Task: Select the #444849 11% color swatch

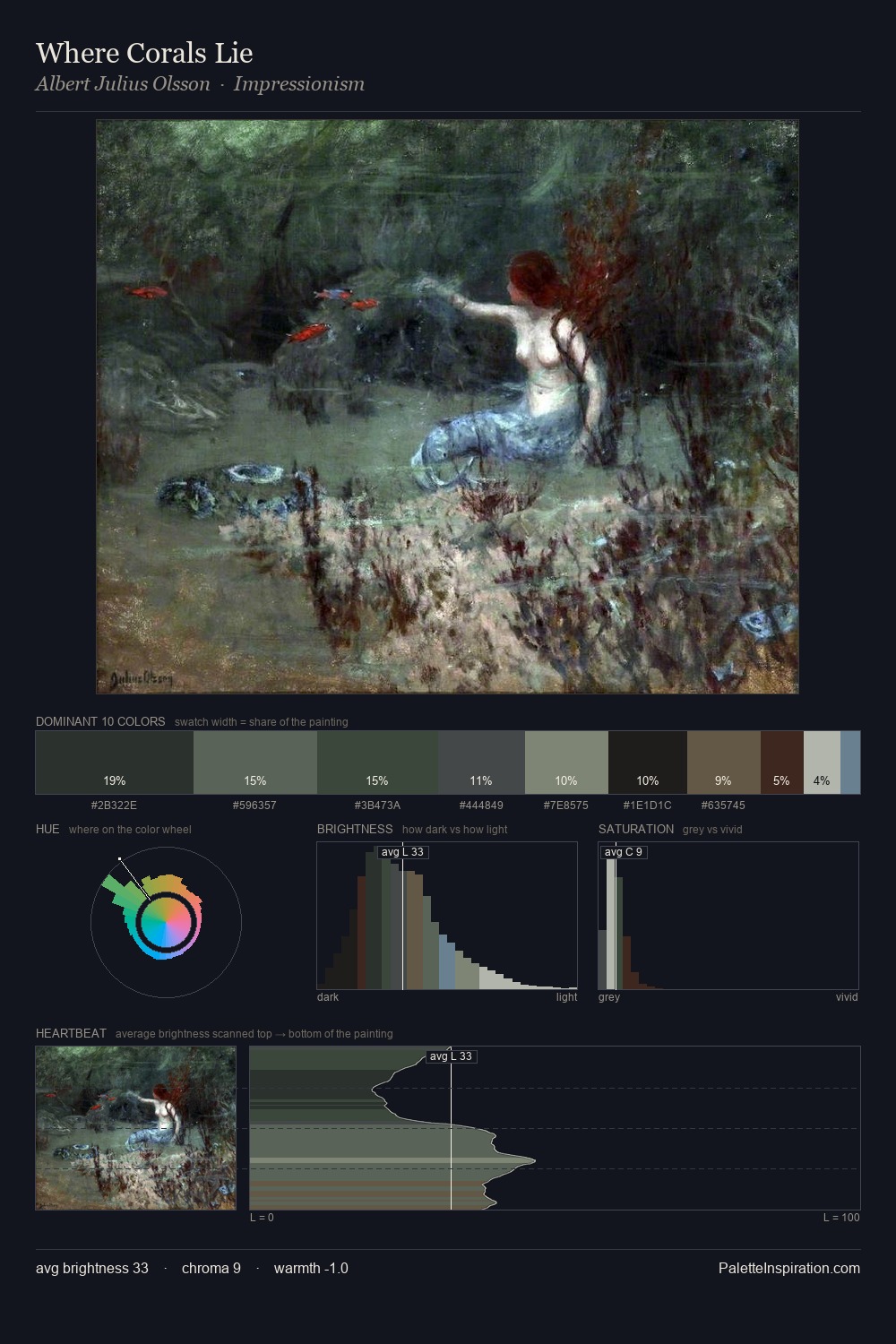Action: point(481,762)
